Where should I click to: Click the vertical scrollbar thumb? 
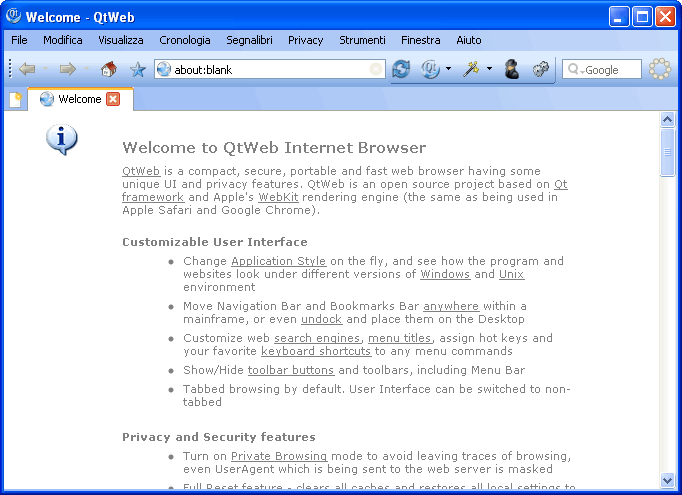click(667, 152)
